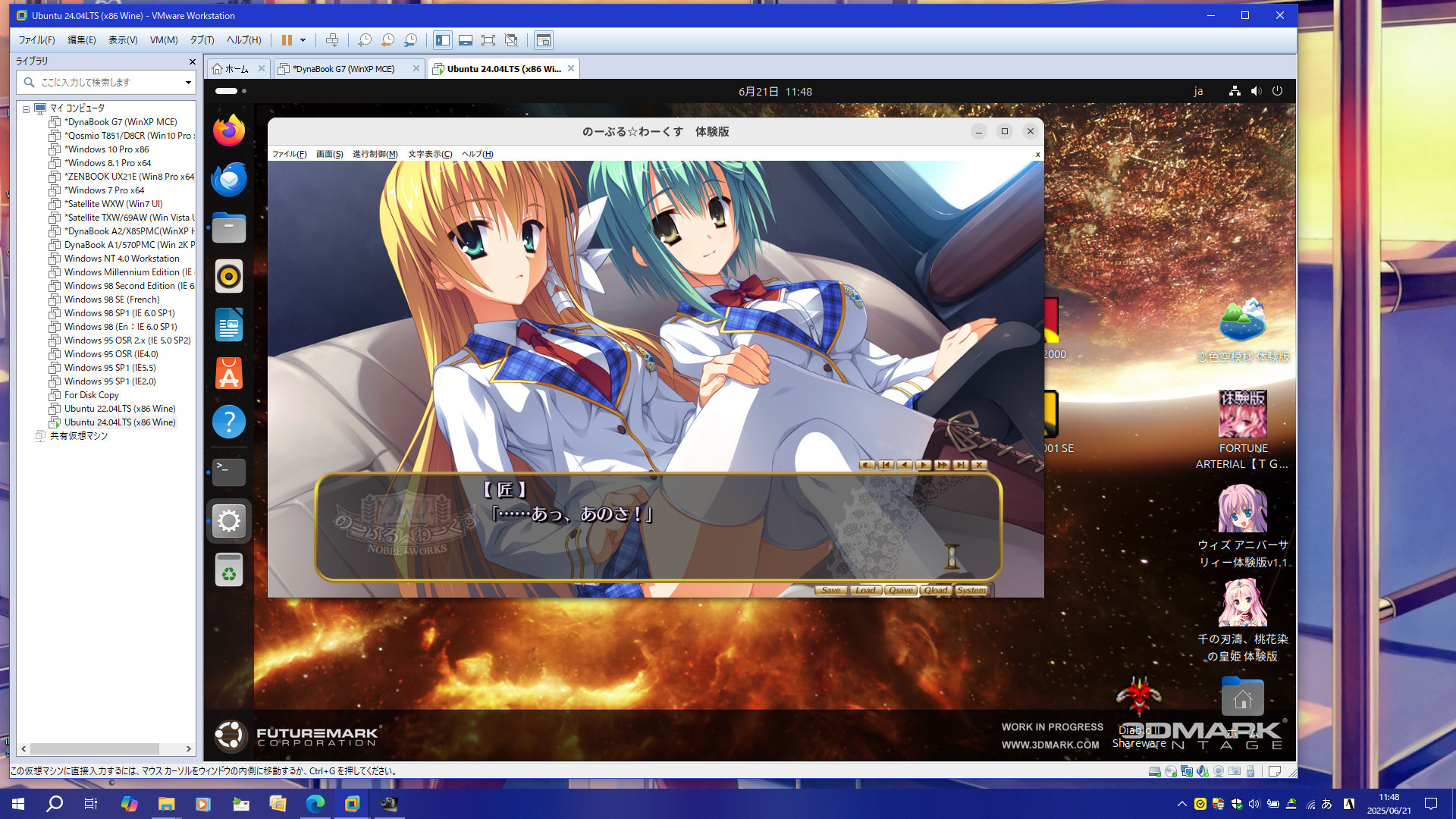The height and width of the screenshot is (819, 1456).
Task: Click the Ubuntu clock 6月21日 11:48
Action: coord(775,91)
